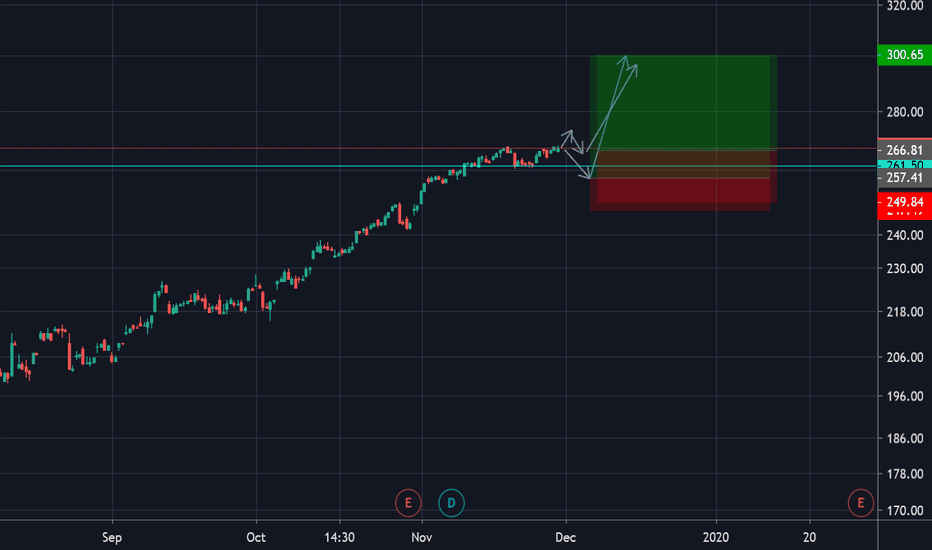Click the 170.00 price axis label

(x=905, y=510)
